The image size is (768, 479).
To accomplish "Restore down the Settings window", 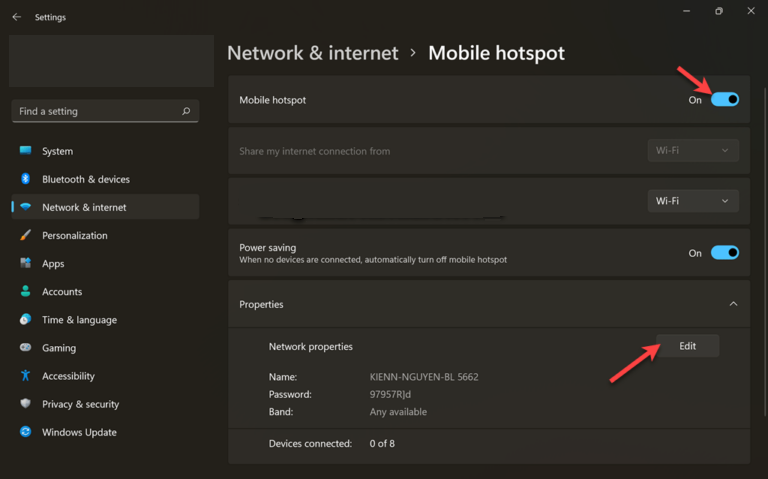I will coord(719,11).
